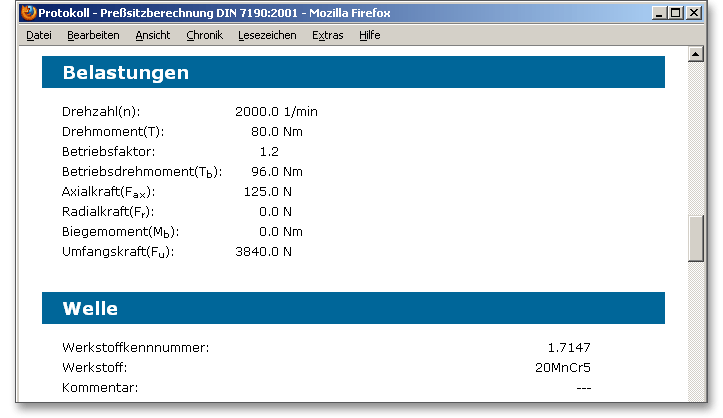
Task: Click the vertical scrollbar thumb
Action: (x=697, y=239)
